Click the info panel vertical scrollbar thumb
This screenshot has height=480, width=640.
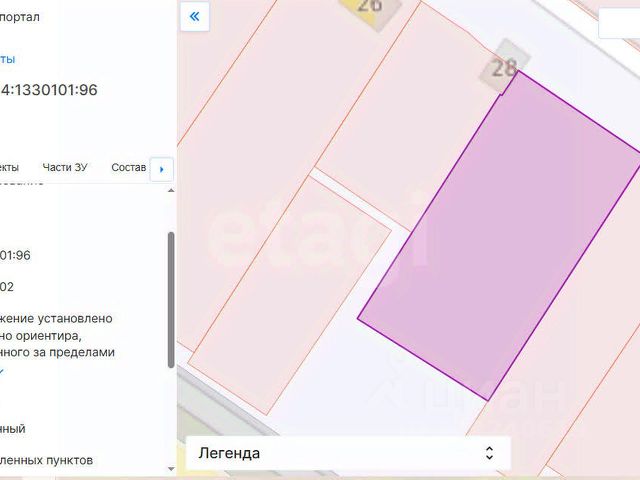coord(171,300)
